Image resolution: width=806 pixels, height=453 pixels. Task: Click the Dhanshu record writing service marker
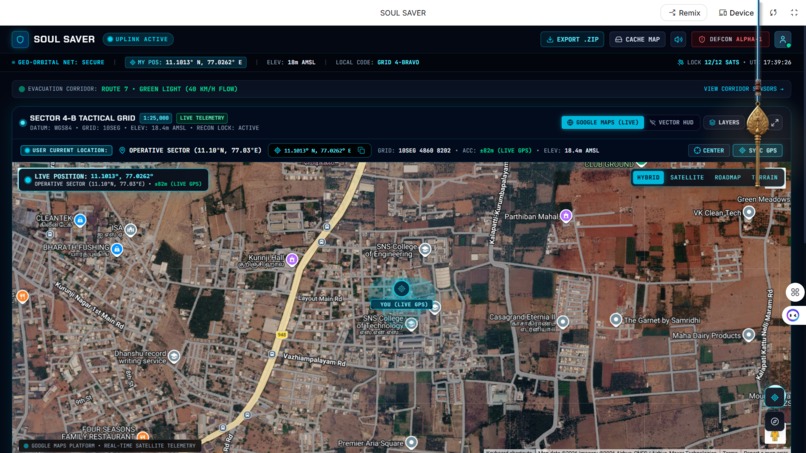174,356
